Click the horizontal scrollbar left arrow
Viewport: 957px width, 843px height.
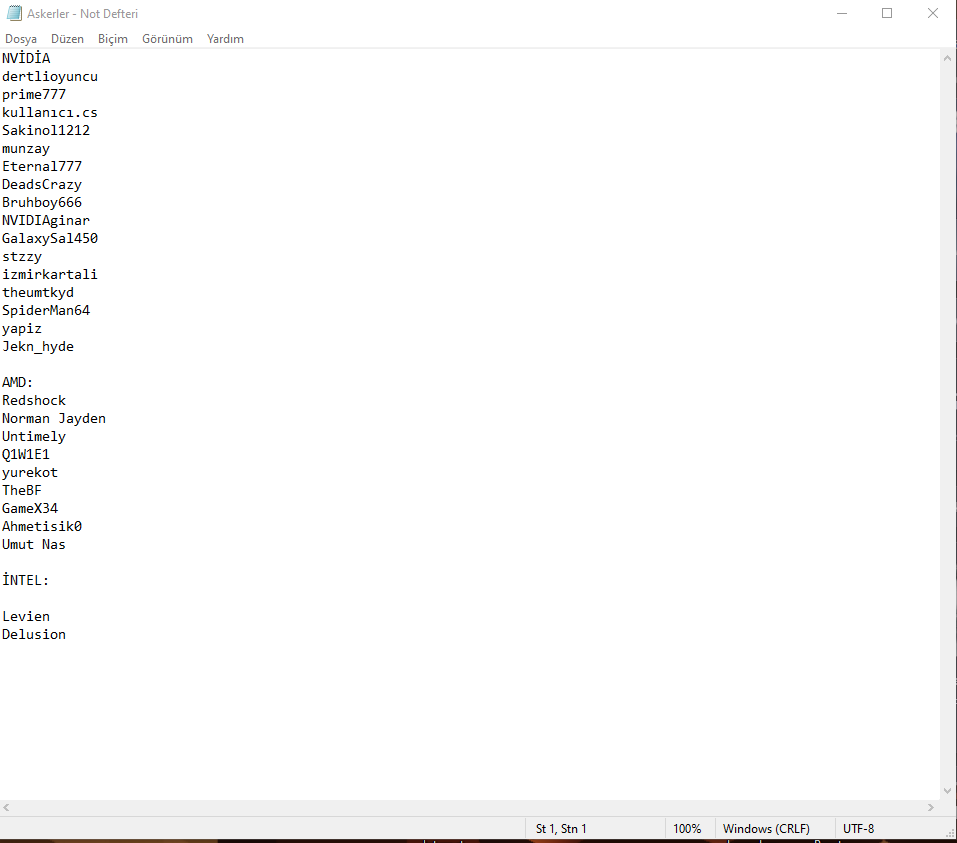6,808
